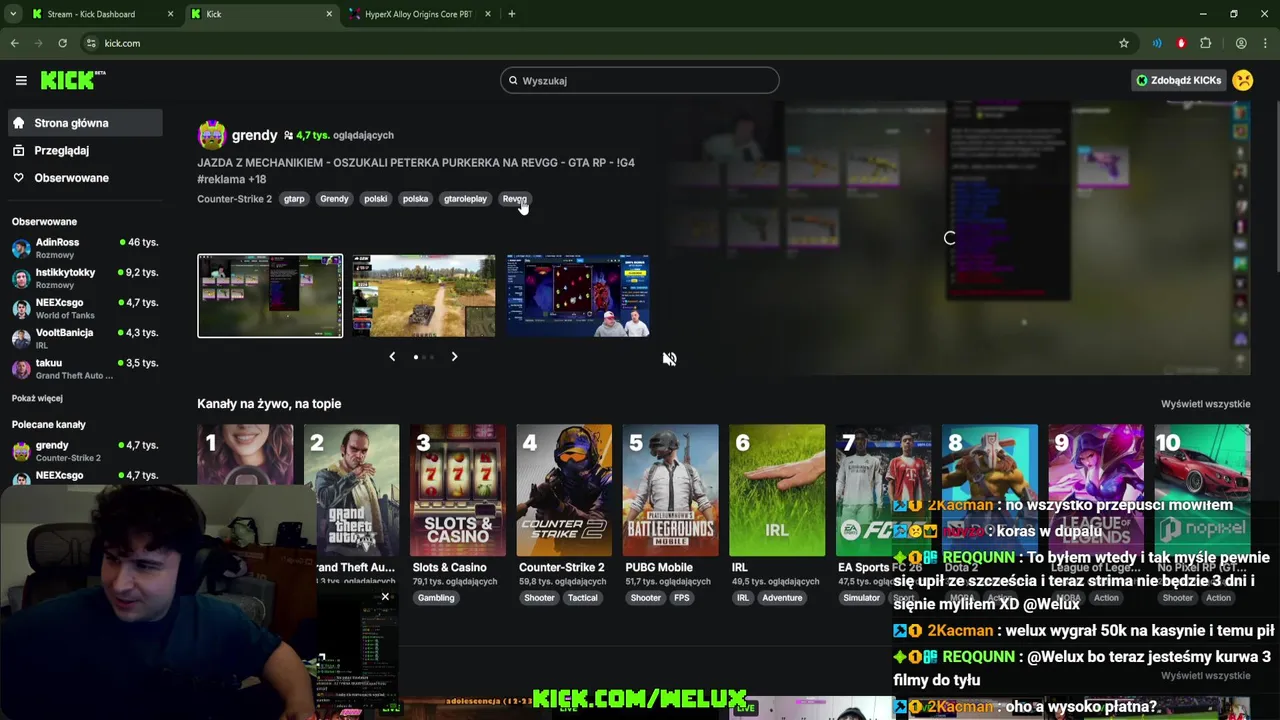
Task: Select tank game featured thumbnail
Action: pos(423,296)
